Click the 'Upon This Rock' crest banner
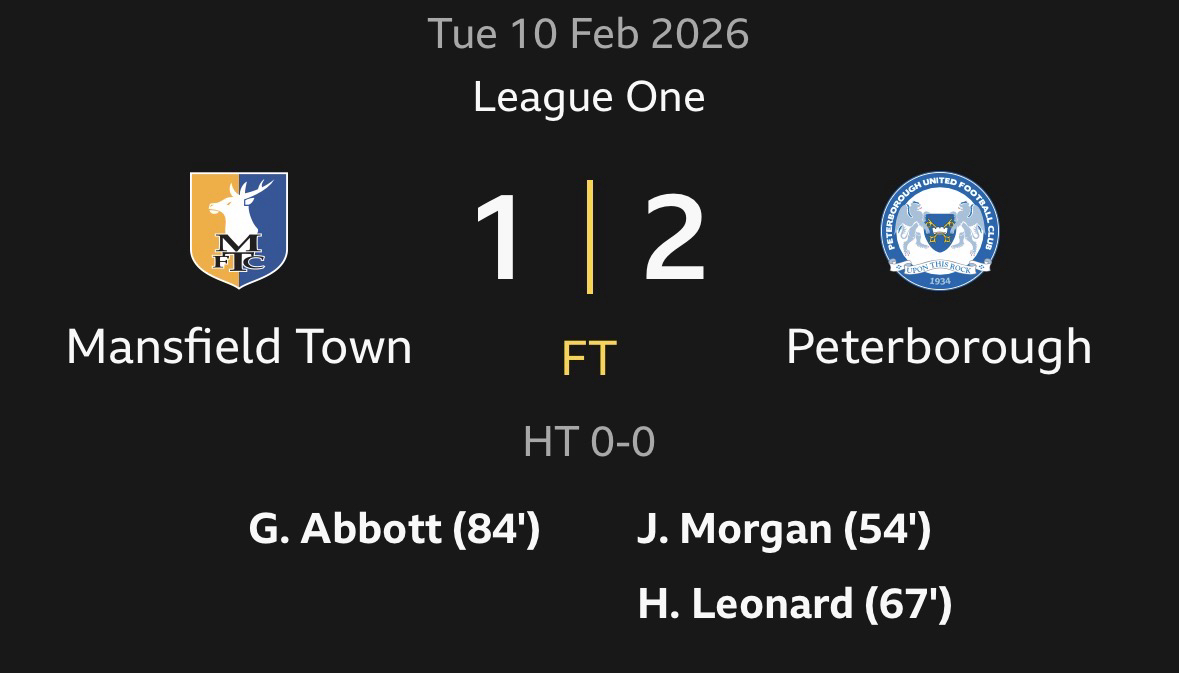Image resolution: width=1179 pixels, height=673 pixels. 939,265
